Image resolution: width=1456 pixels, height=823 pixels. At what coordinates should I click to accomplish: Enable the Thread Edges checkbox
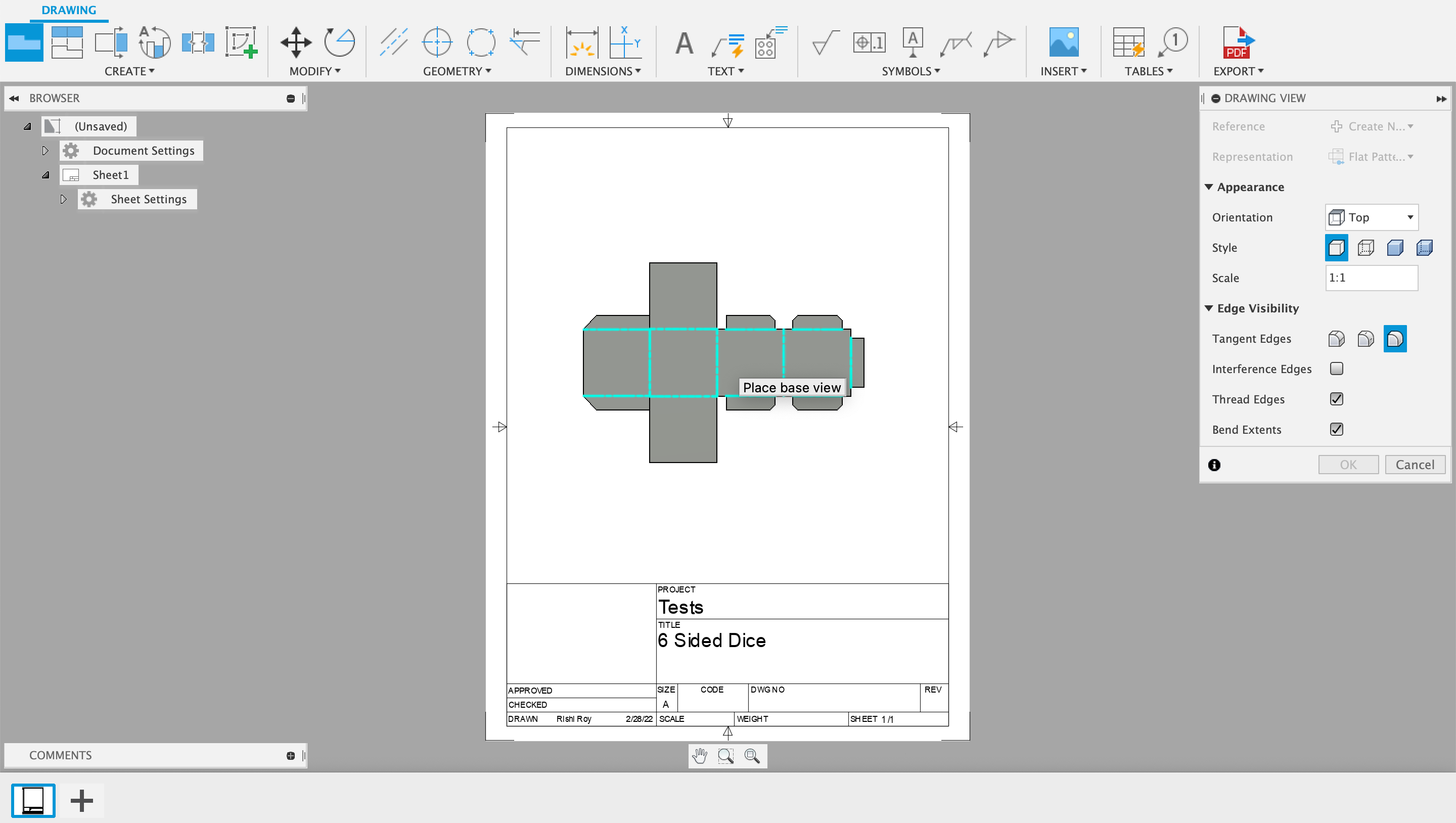tap(1337, 399)
